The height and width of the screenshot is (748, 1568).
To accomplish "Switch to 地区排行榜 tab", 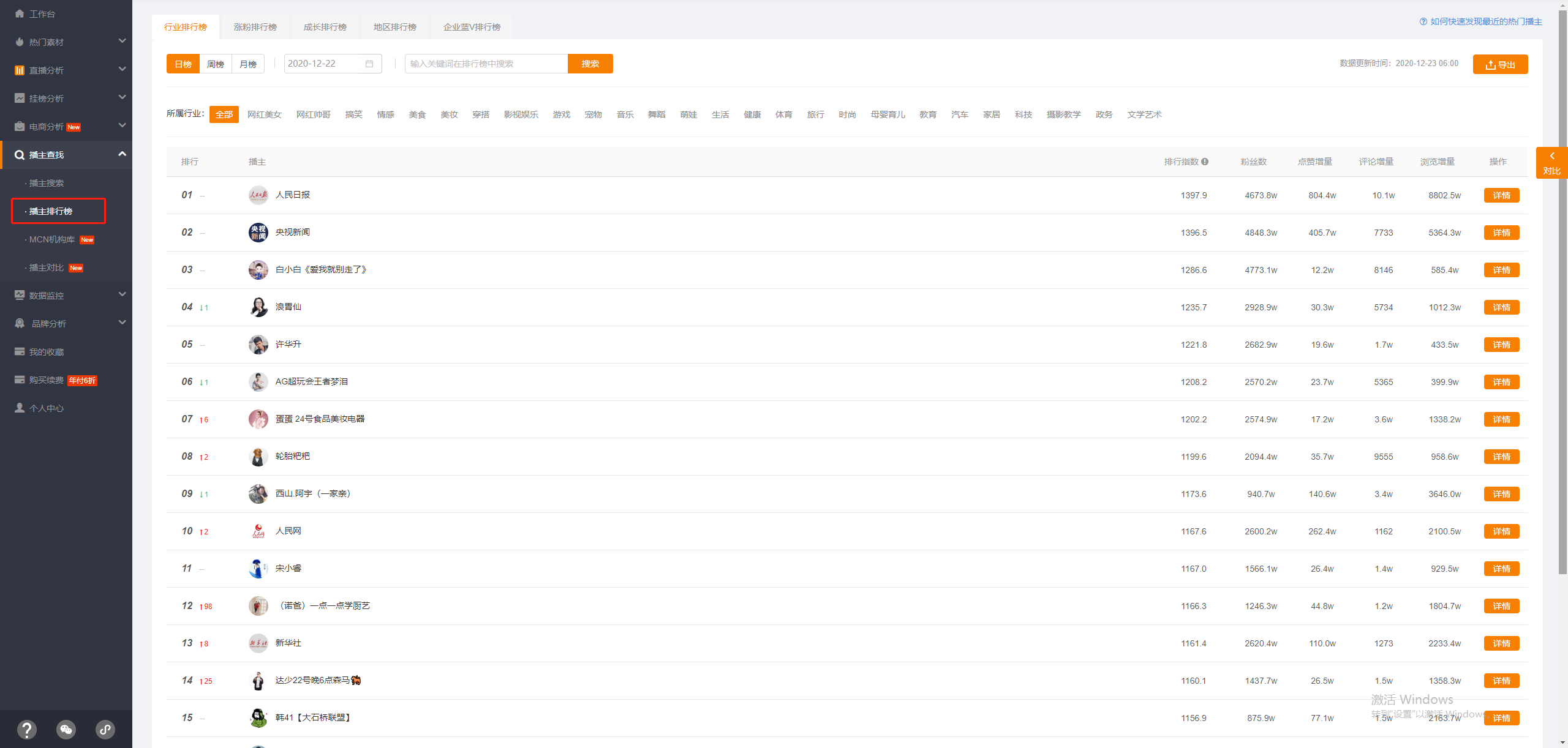I will pyautogui.click(x=395, y=27).
